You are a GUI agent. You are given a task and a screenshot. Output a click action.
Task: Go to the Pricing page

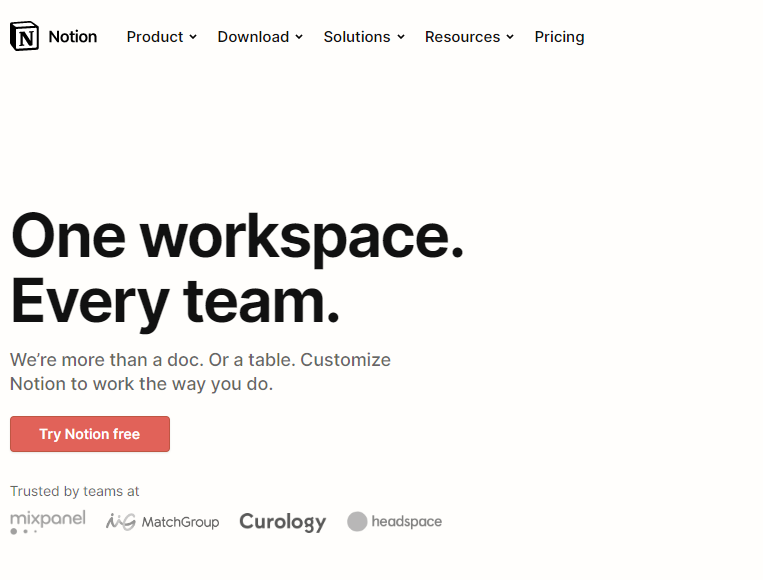pyautogui.click(x=560, y=36)
